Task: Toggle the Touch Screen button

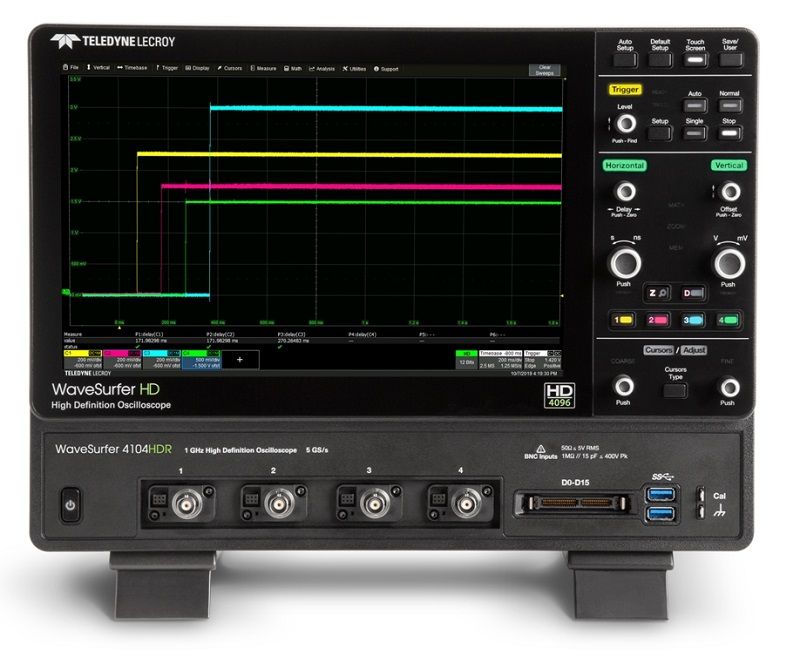Action: pyautogui.click(x=694, y=61)
